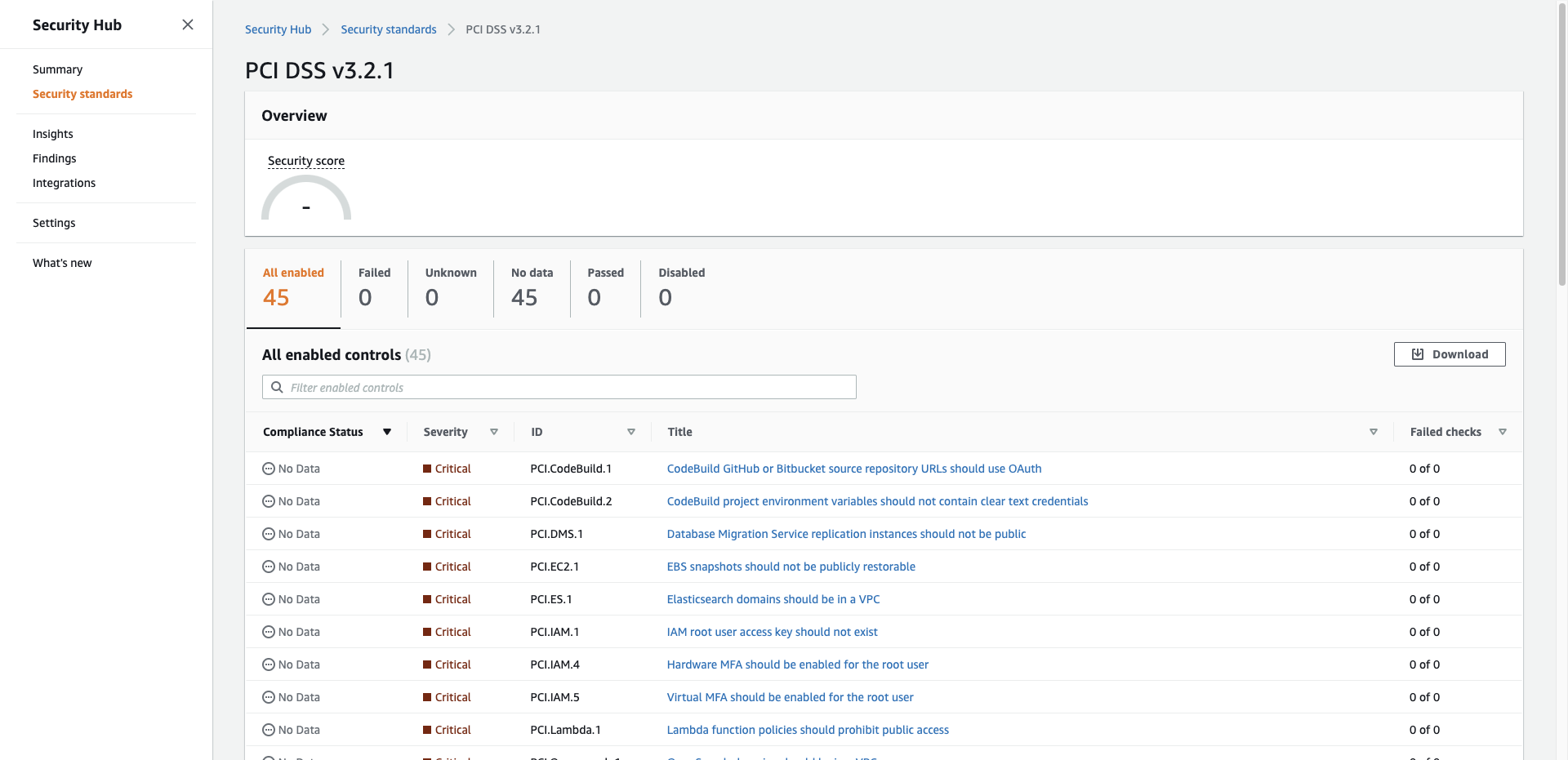Click No Data status icon for PCI.Lambda.1
Image resolution: width=1568 pixels, height=760 pixels.
(269, 730)
